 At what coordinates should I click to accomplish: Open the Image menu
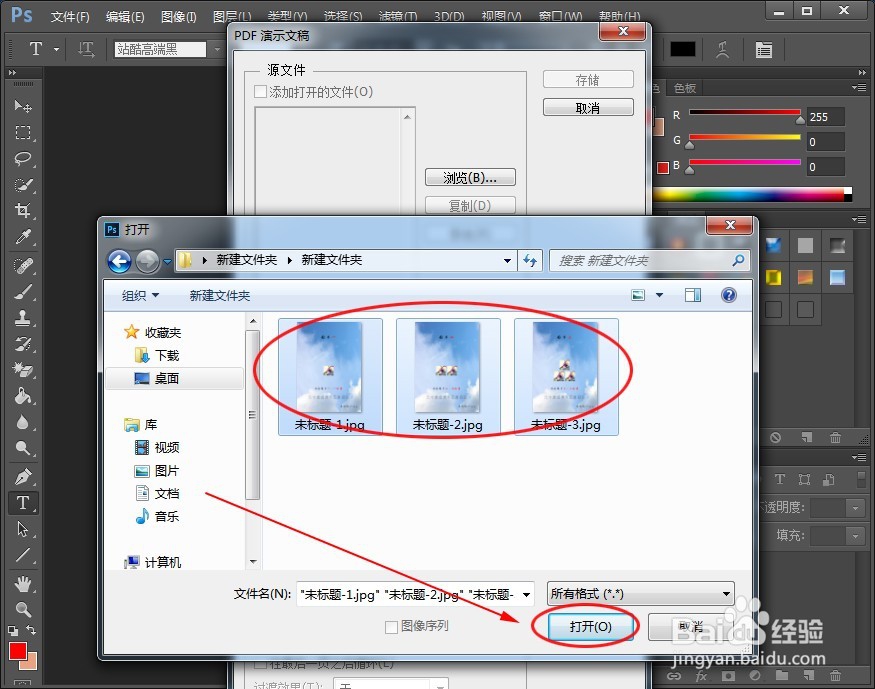[x=179, y=17]
